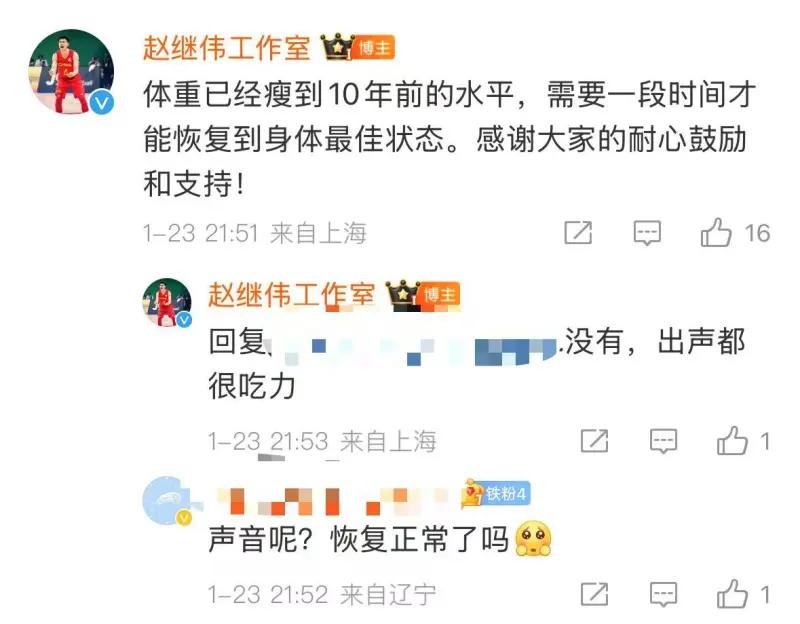Open 赵继伟工作室 username in the reply
This screenshot has width=800, height=624.
coord(291,295)
